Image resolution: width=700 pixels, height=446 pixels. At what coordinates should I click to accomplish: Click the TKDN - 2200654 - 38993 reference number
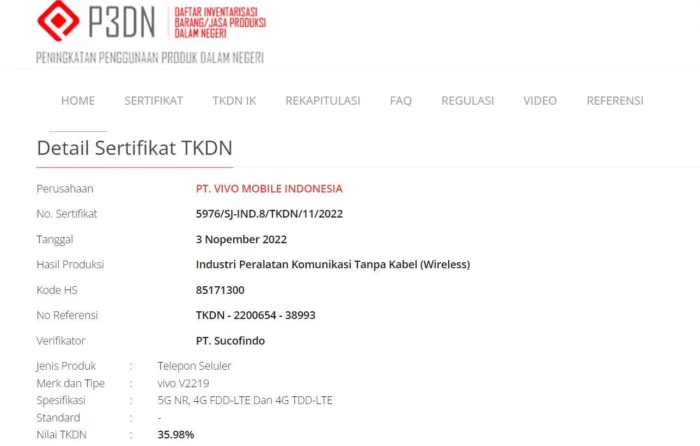pyautogui.click(x=255, y=315)
